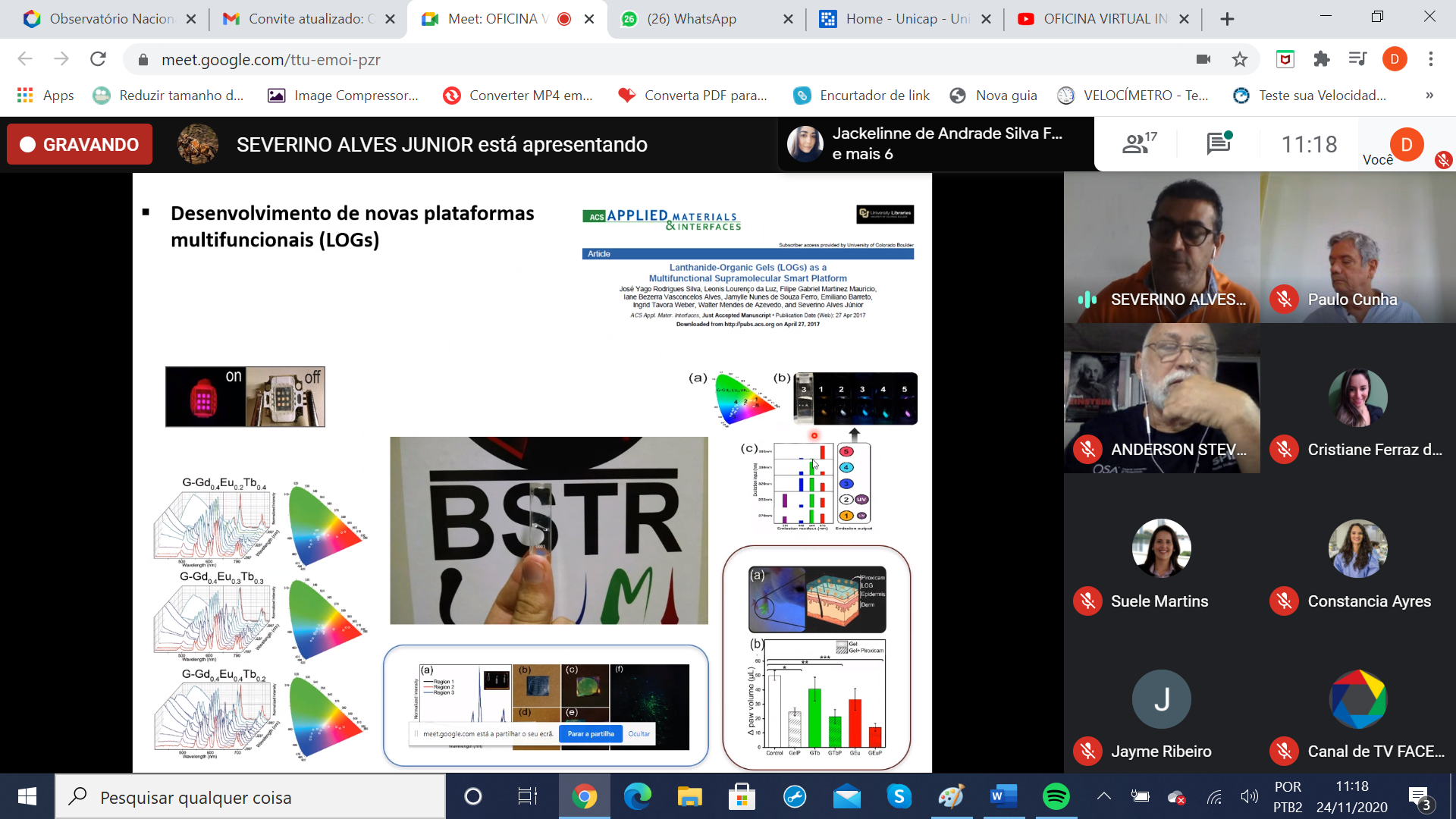This screenshot has height=819, width=1456.
Task: Open the participants list icon
Action: (x=1139, y=143)
